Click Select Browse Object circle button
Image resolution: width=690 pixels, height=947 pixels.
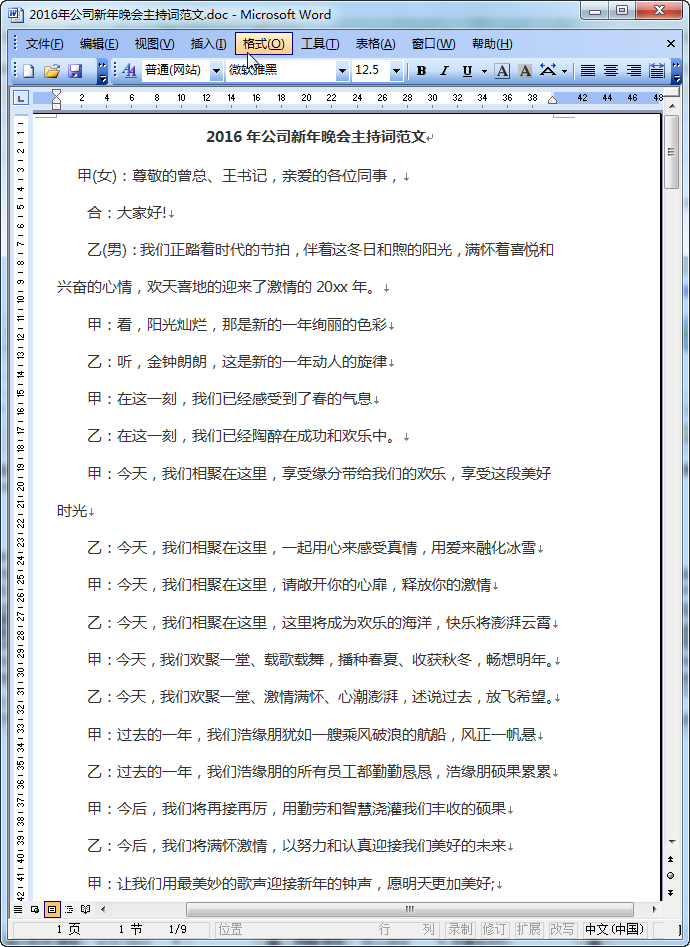671,875
